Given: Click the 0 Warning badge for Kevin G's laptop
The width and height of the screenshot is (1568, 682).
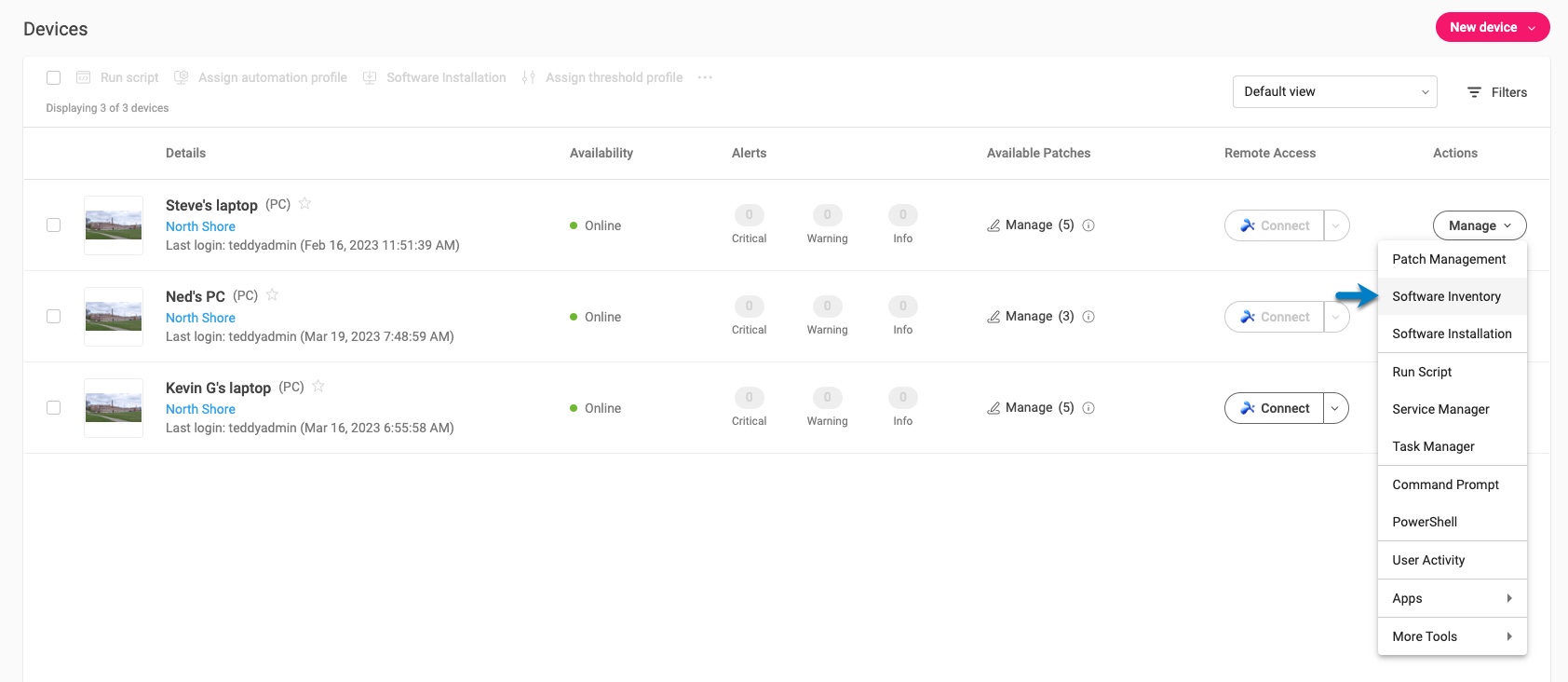Looking at the screenshot, I should coord(827,398).
